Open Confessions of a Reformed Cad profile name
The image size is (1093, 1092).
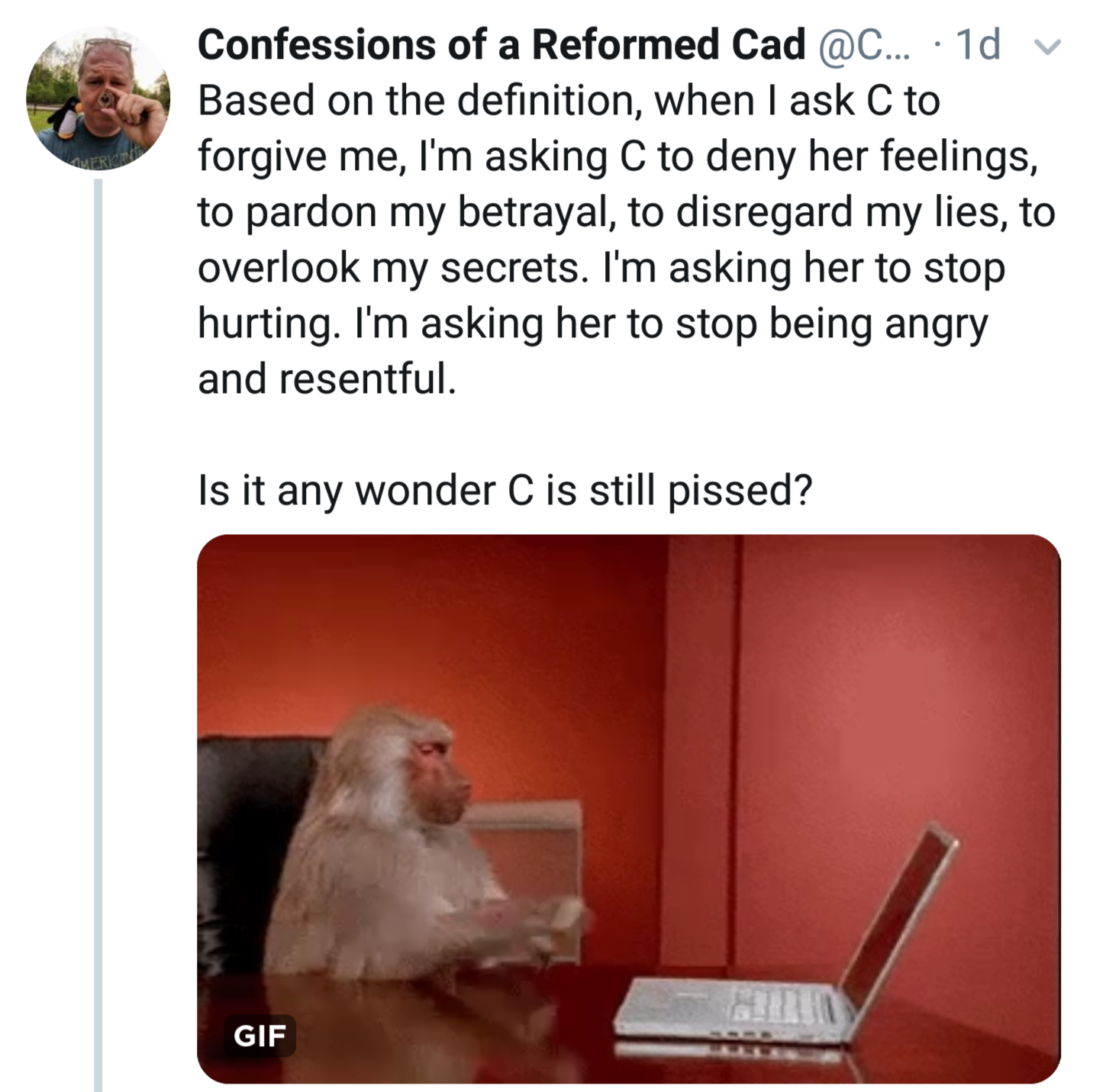pos(501,44)
